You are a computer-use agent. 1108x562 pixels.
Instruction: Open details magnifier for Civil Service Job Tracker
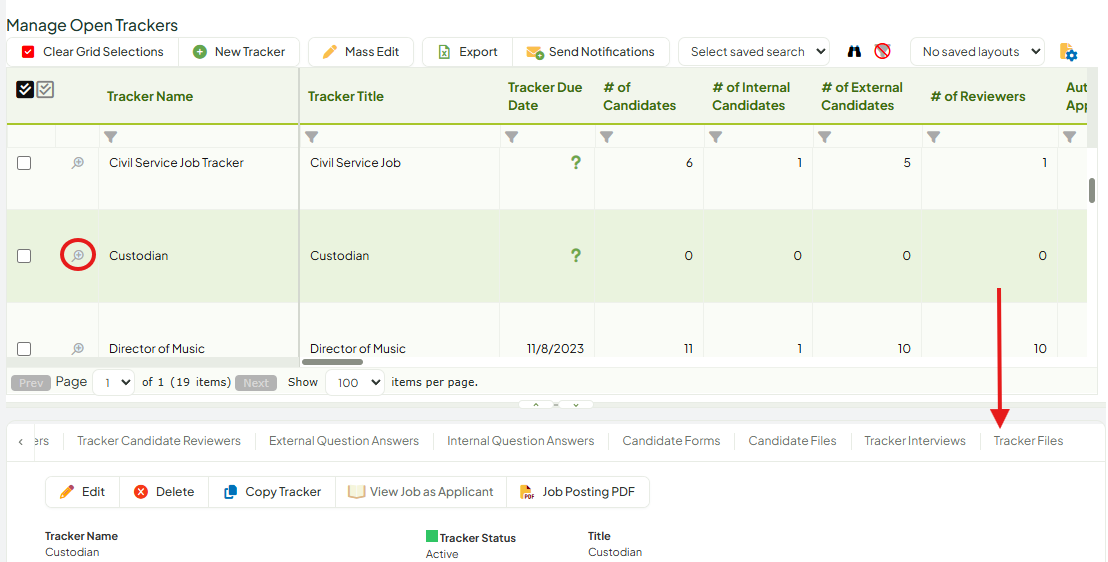pyautogui.click(x=78, y=163)
